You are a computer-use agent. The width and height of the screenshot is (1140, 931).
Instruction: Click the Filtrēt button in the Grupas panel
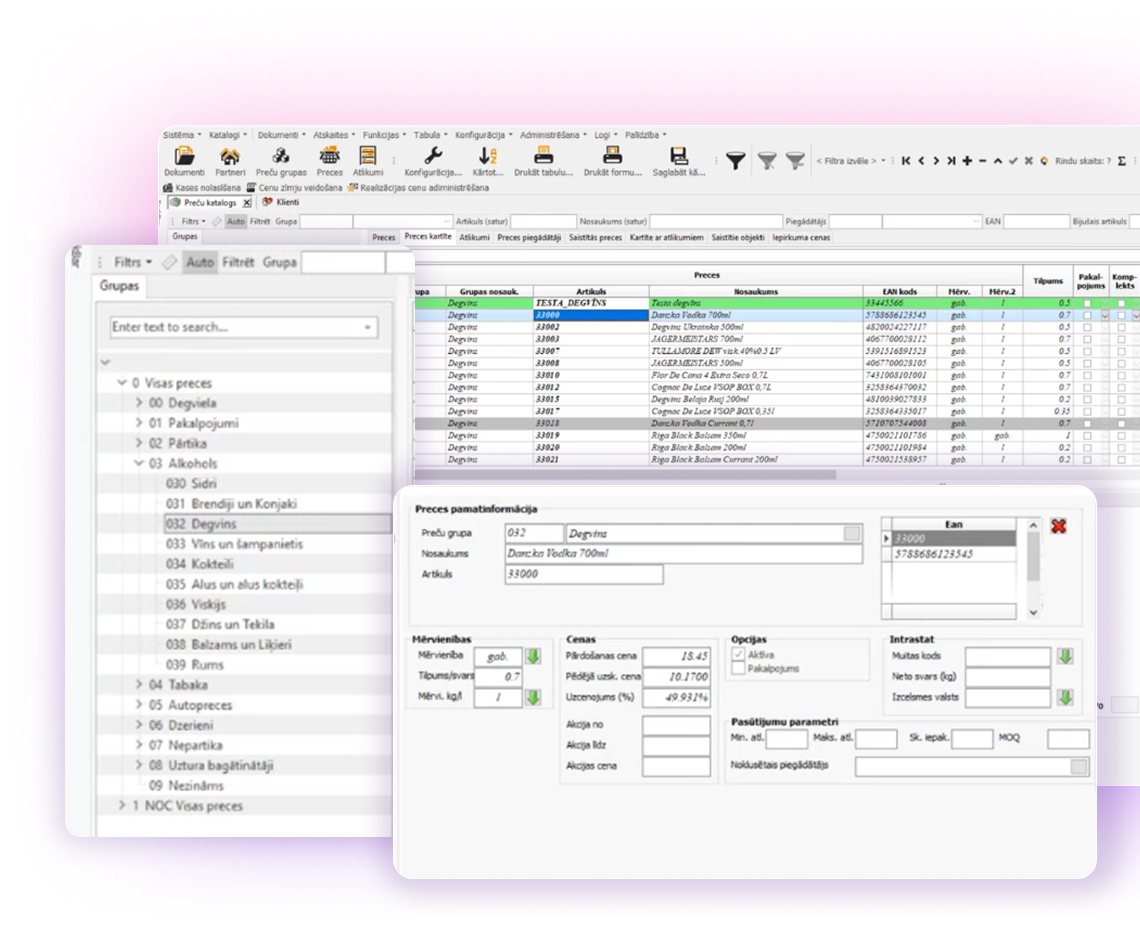coord(238,263)
